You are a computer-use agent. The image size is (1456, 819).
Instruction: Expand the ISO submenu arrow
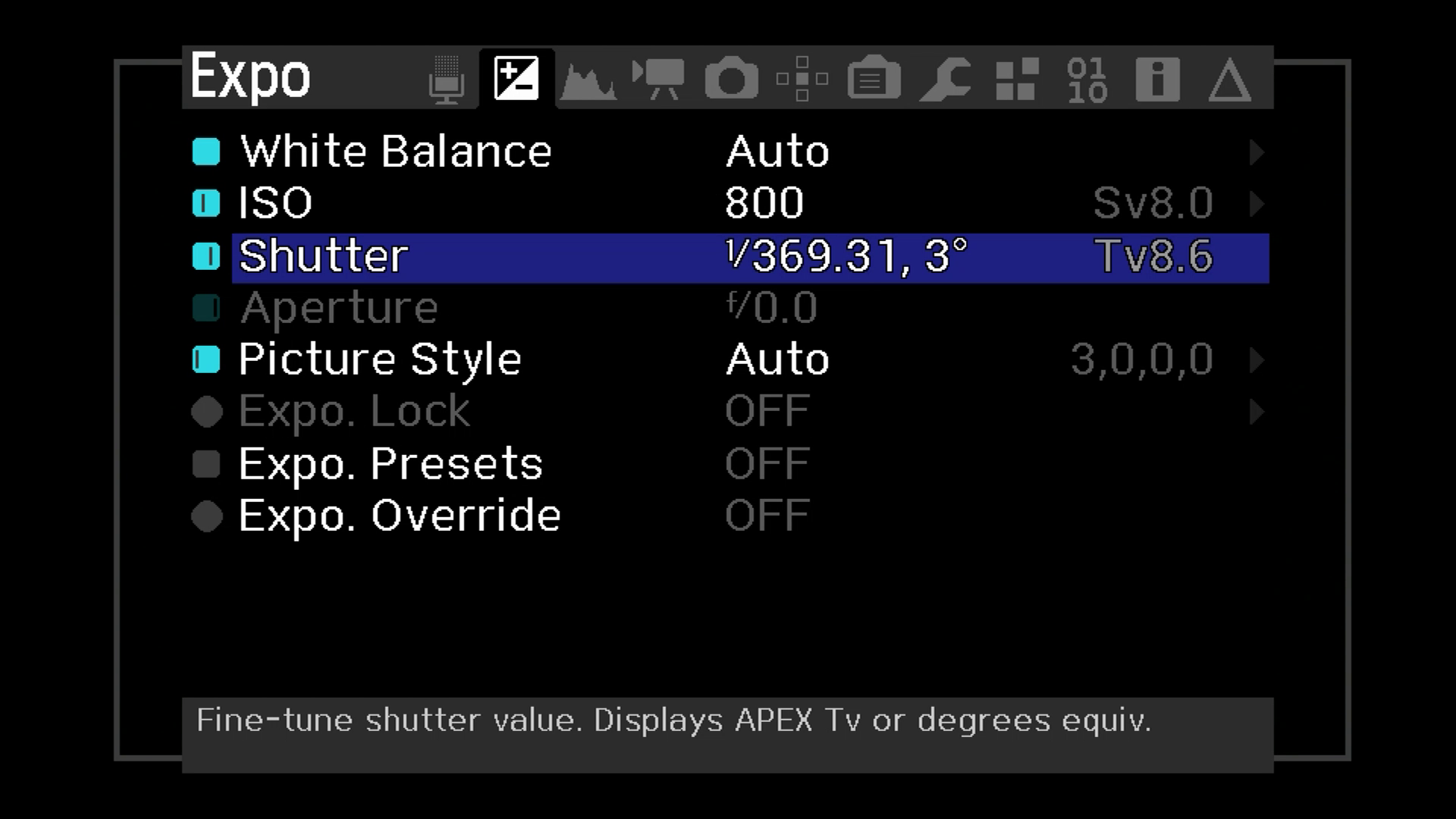1256,203
